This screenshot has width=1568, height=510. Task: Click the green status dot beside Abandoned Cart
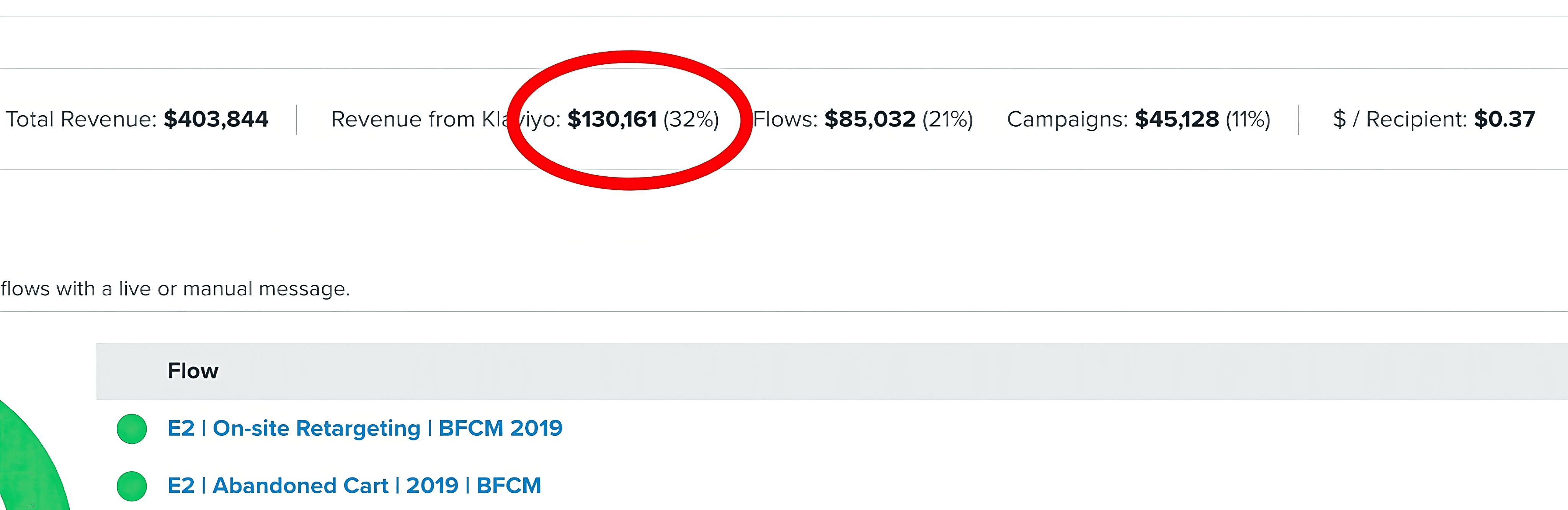131,486
